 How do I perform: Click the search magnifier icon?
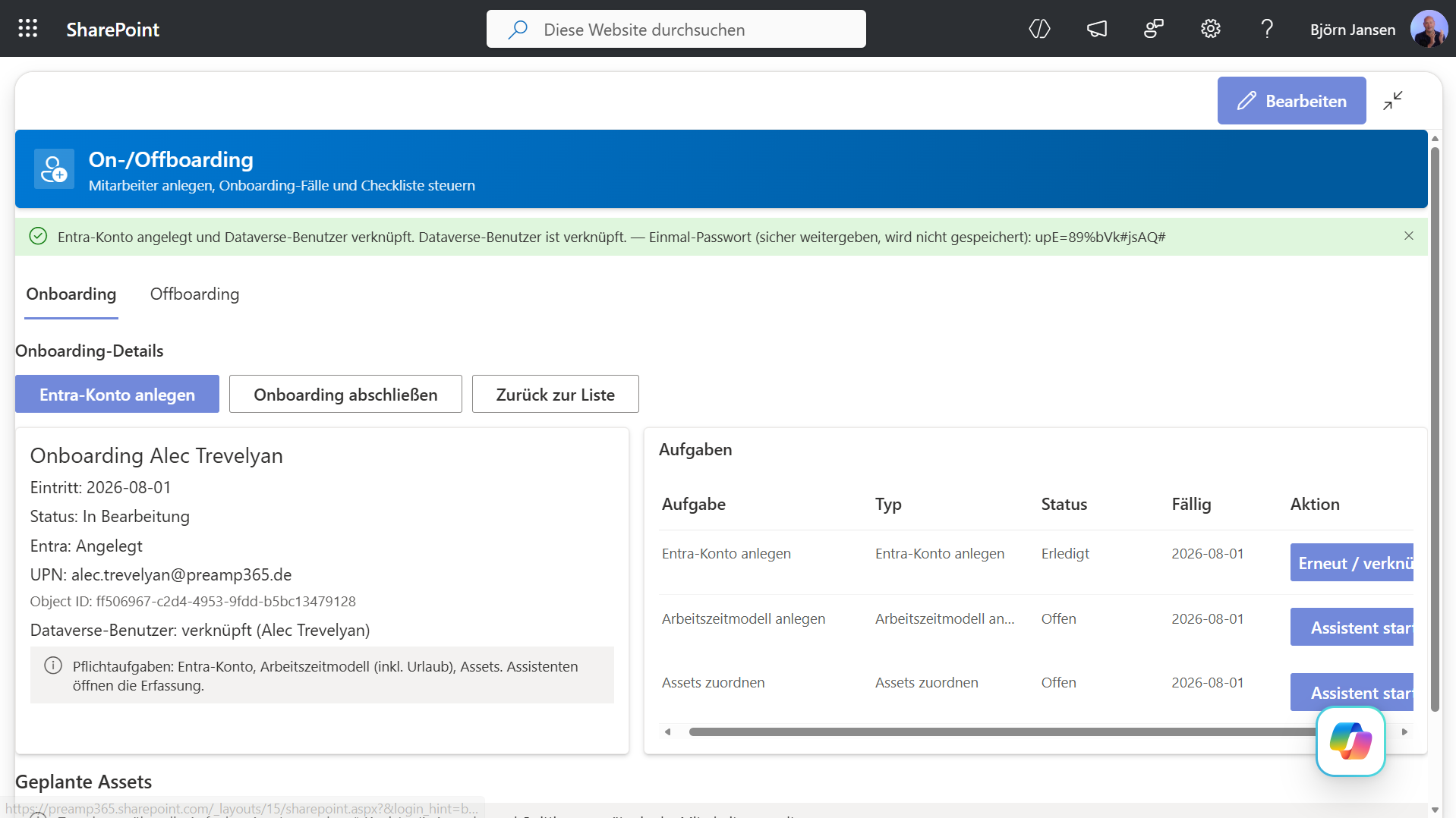[x=518, y=30]
